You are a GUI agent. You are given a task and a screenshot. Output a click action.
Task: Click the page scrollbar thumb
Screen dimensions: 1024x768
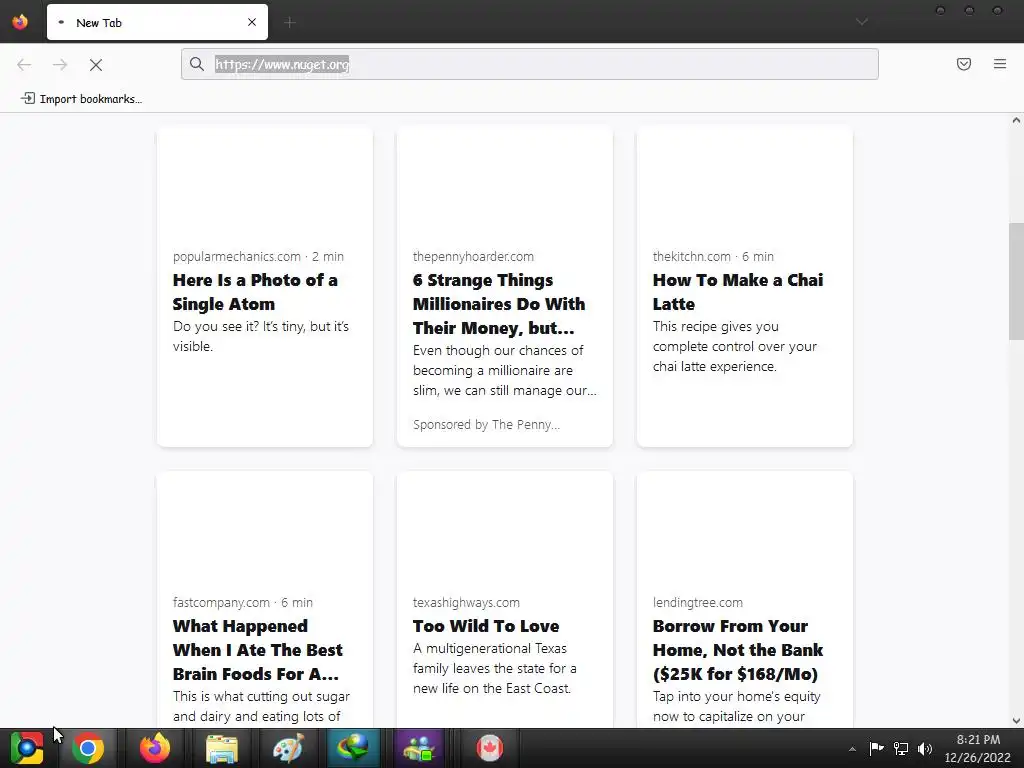1016,281
